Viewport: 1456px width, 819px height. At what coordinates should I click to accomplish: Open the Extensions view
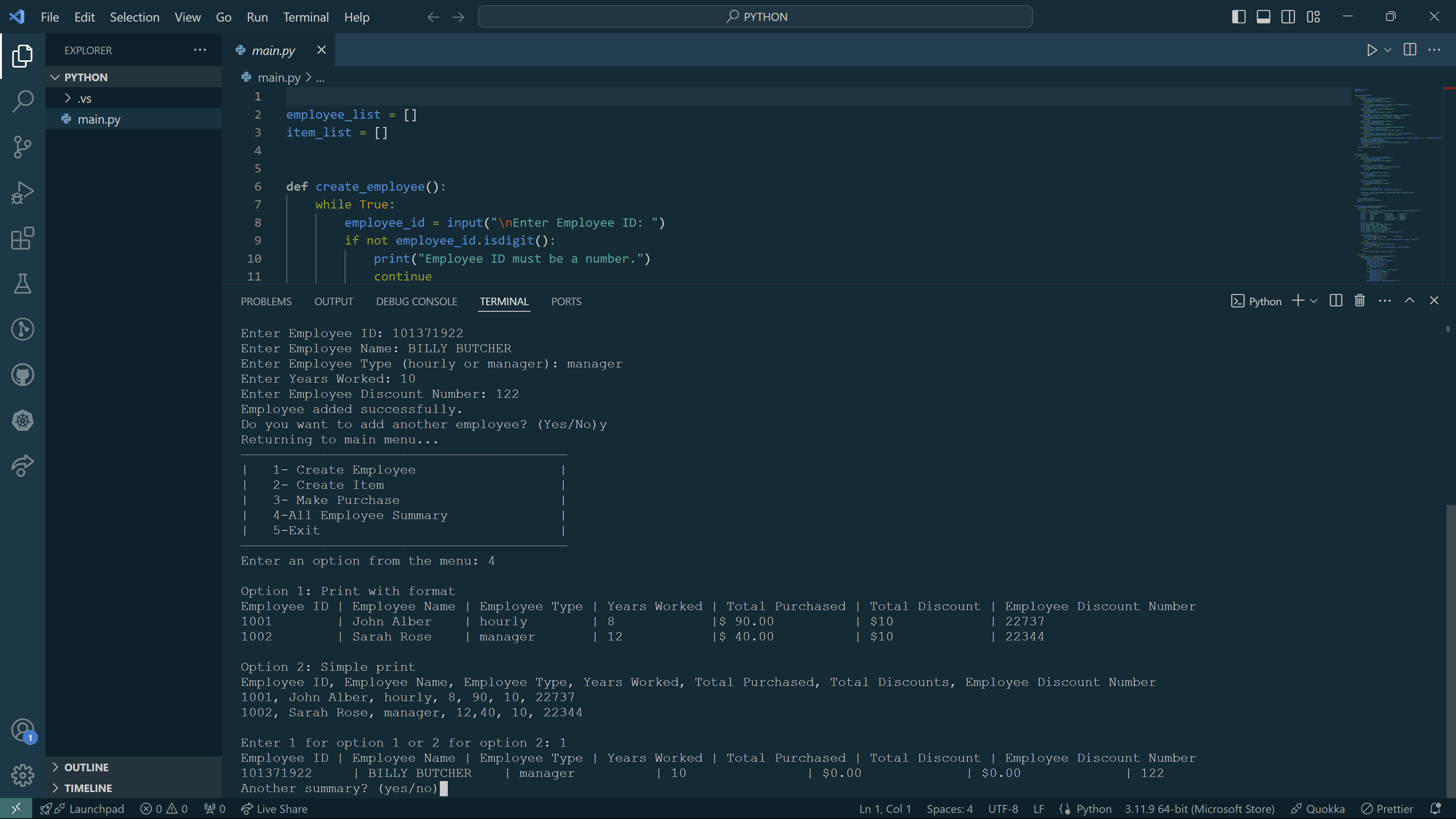tap(23, 238)
